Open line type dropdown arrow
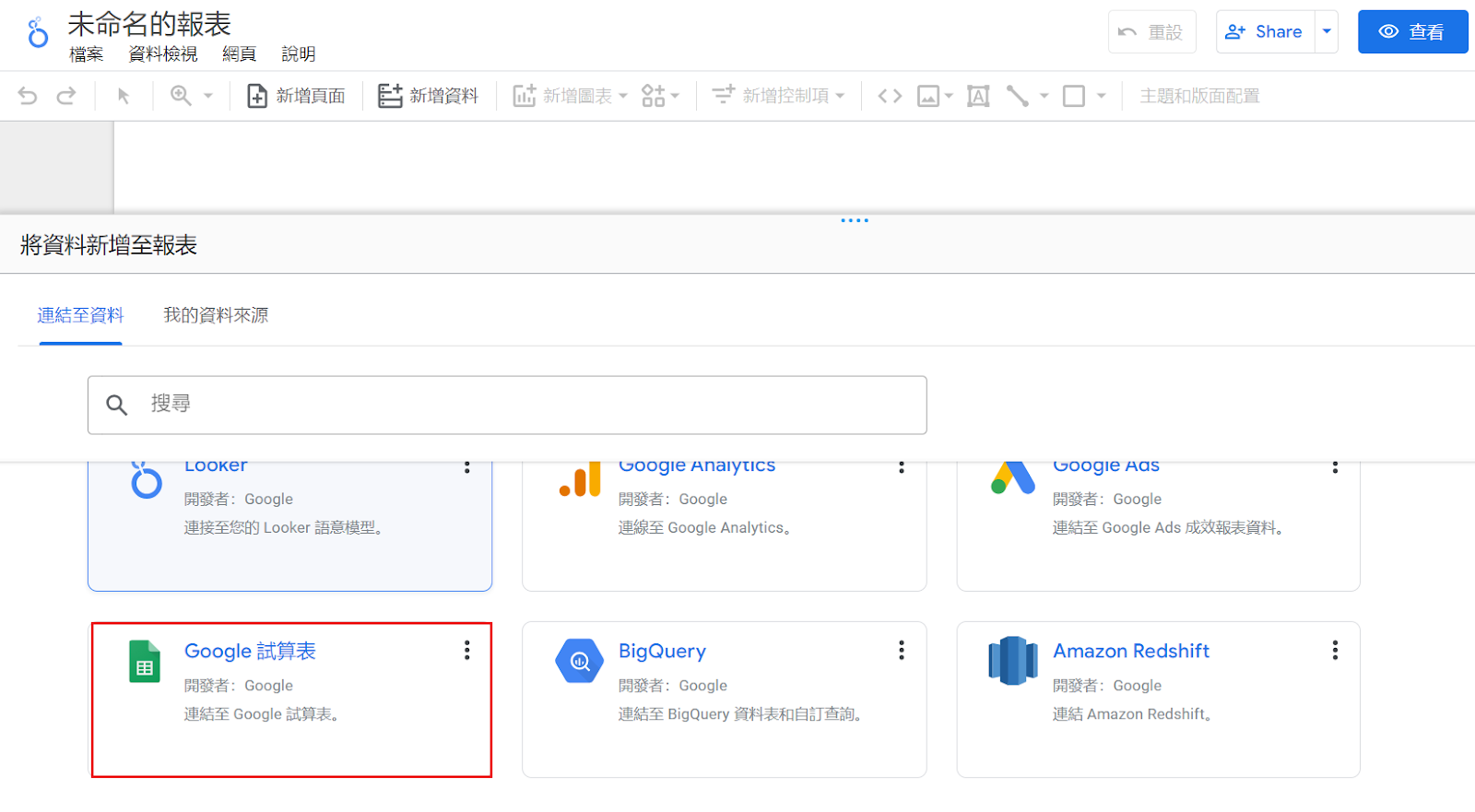 pyautogui.click(x=1044, y=96)
